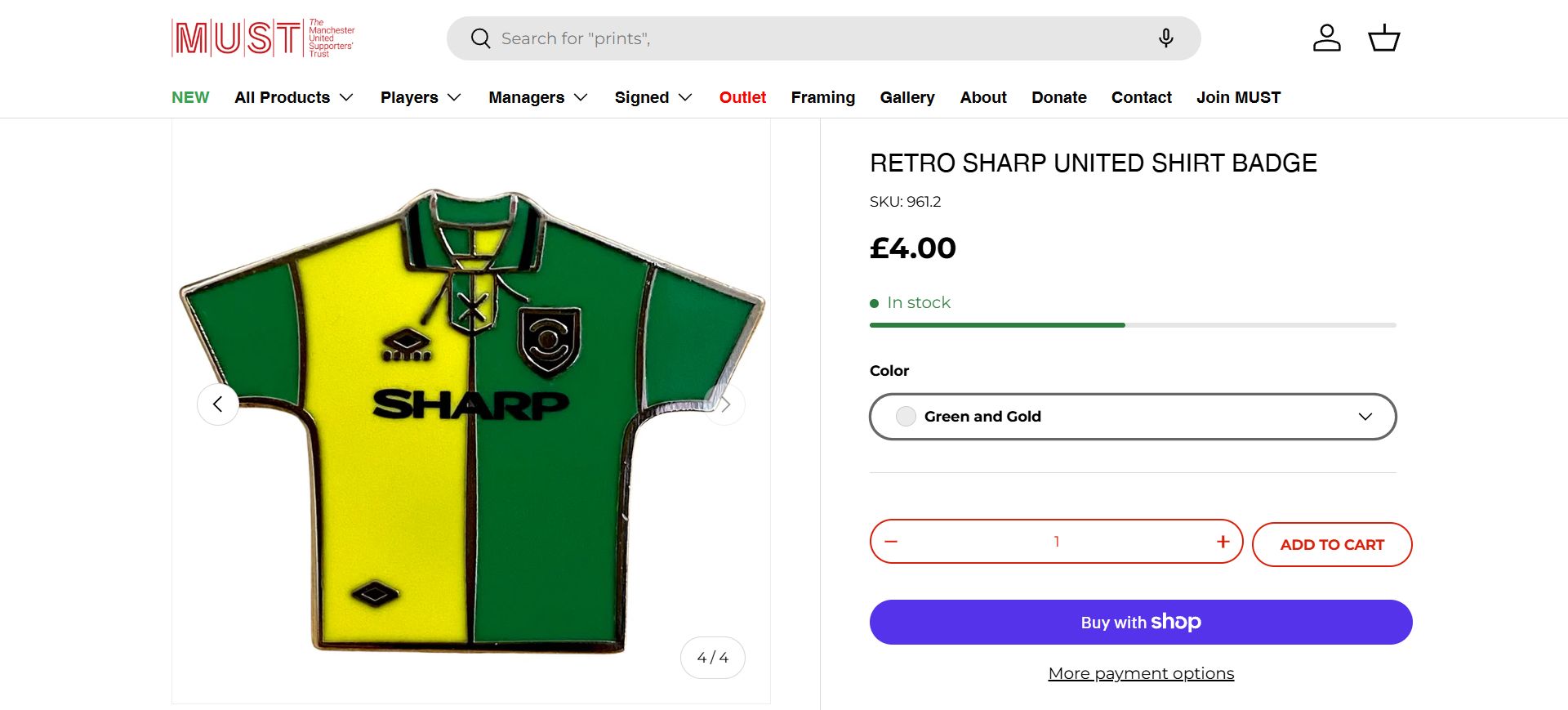
Task: Show next product image
Action: (724, 404)
